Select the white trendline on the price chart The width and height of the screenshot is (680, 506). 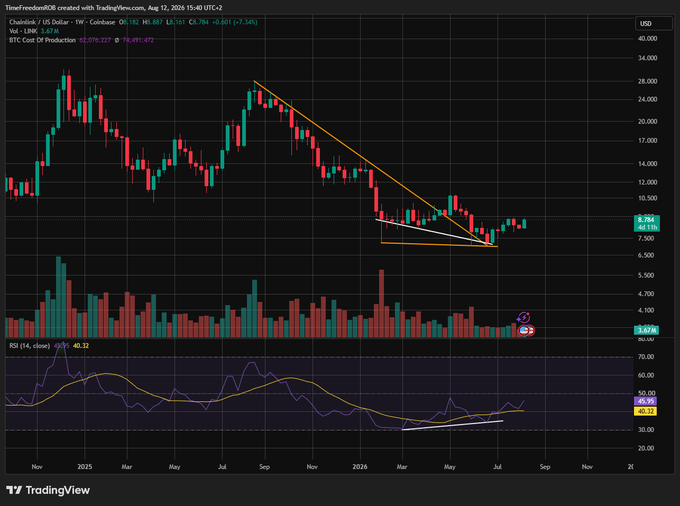click(x=434, y=232)
